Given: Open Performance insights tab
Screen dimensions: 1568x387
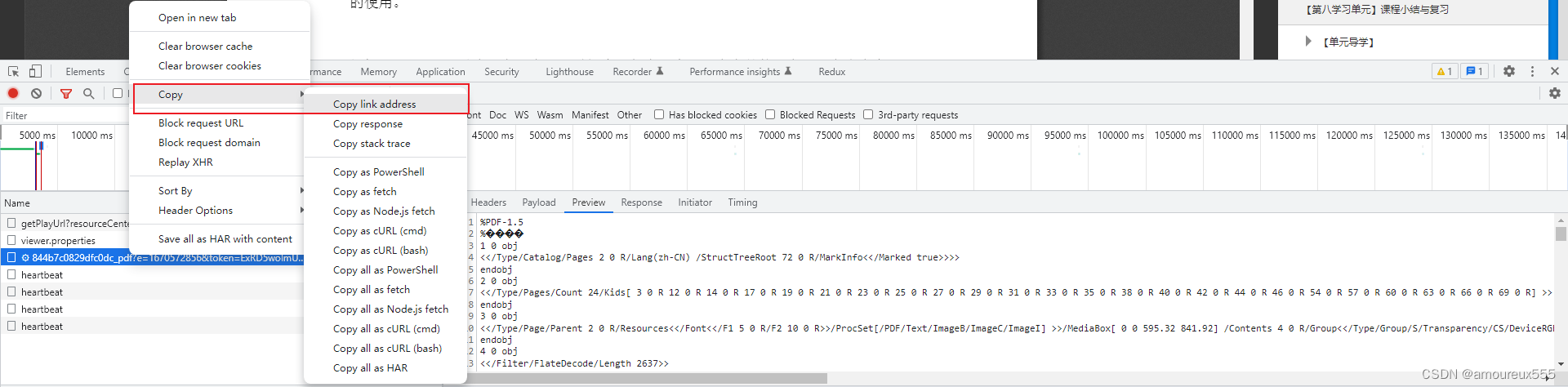Looking at the screenshot, I should tap(741, 72).
